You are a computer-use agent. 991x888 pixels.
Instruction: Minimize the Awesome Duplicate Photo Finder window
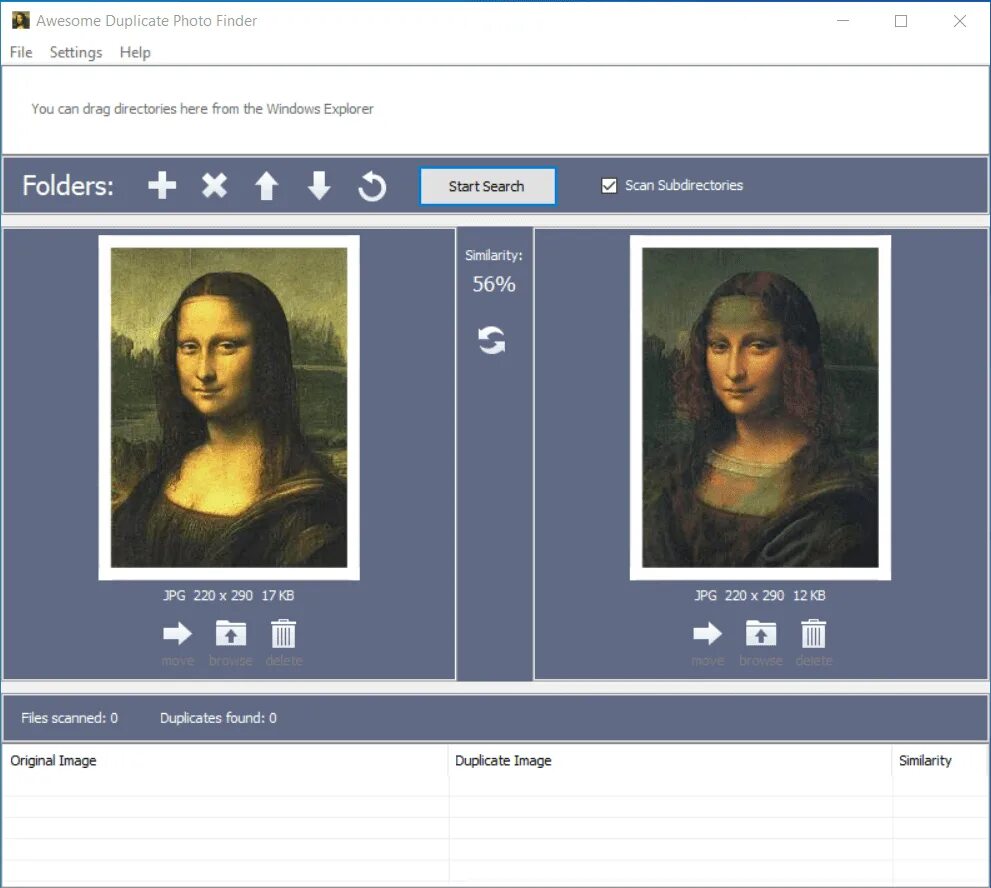843,21
